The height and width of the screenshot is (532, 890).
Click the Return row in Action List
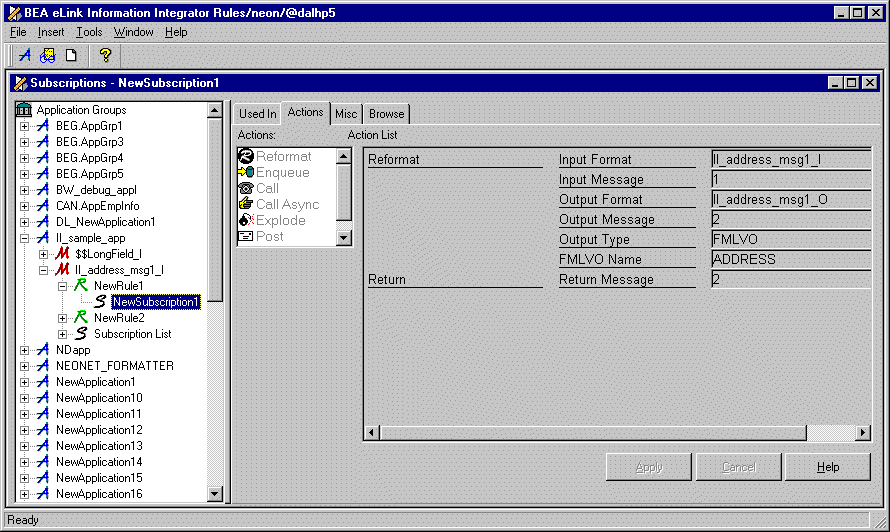click(455, 279)
